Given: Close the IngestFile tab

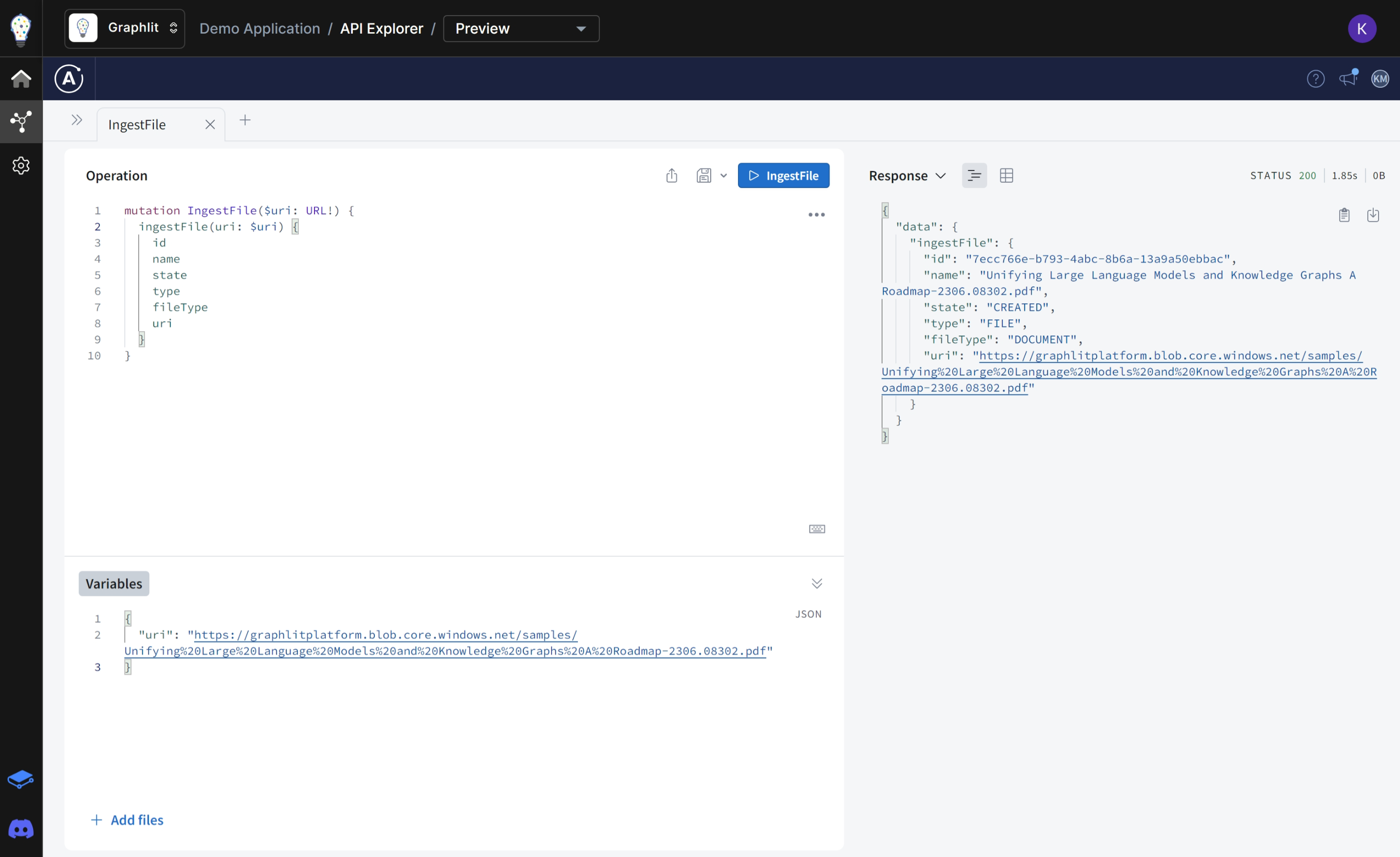Looking at the screenshot, I should pyautogui.click(x=210, y=125).
